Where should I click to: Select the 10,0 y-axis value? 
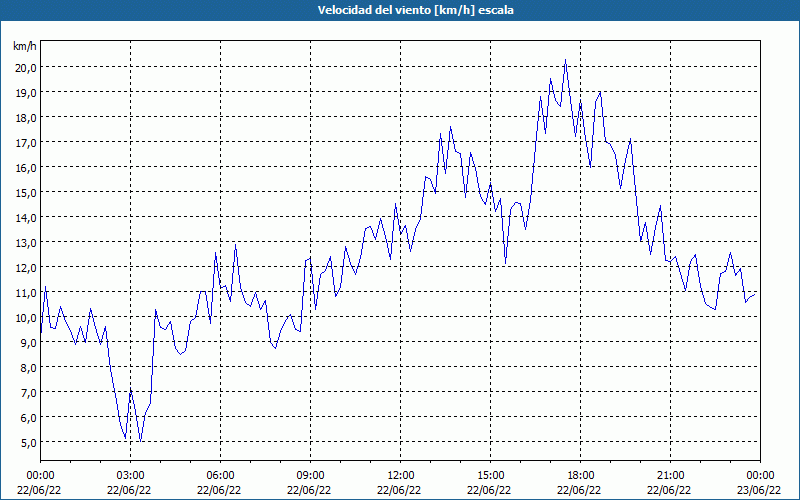coord(26,318)
